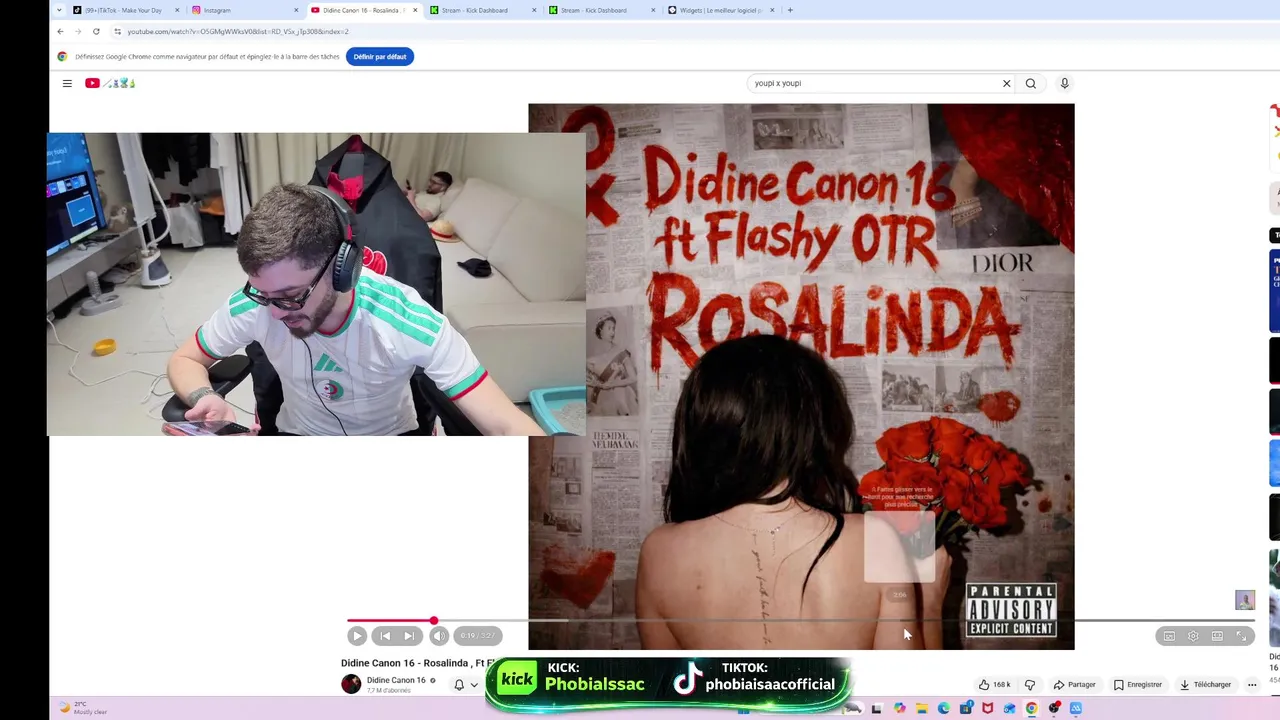Mute the video with the speaker icon

click(439, 636)
